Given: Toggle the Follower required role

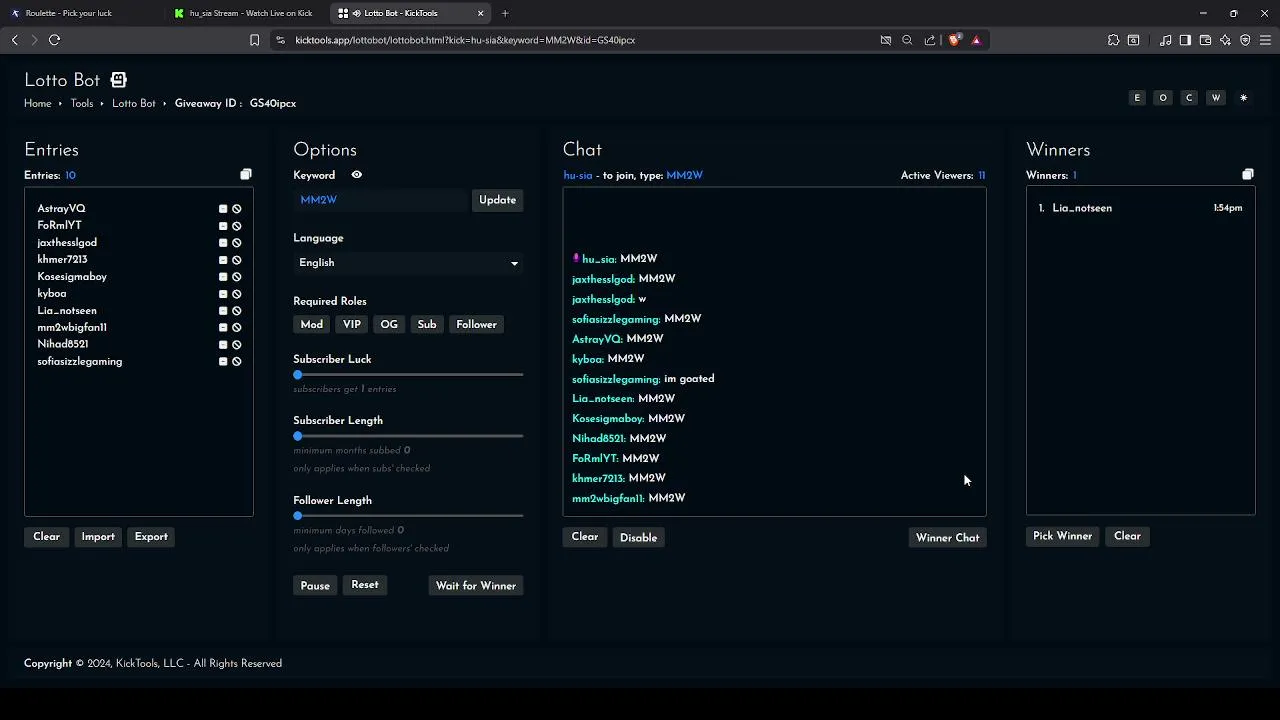Looking at the screenshot, I should (x=476, y=325).
